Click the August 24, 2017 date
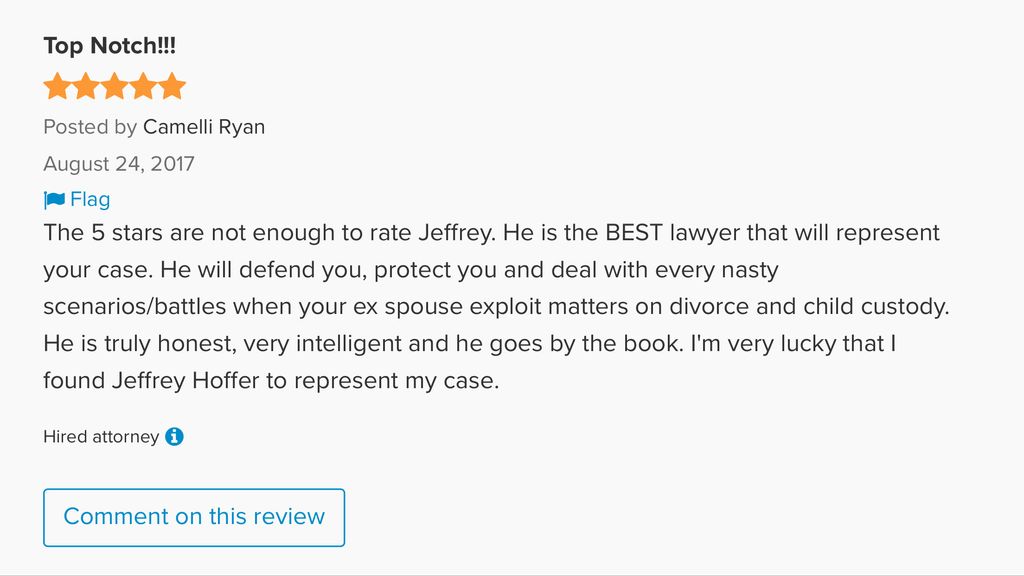 pyautogui.click(x=119, y=163)
